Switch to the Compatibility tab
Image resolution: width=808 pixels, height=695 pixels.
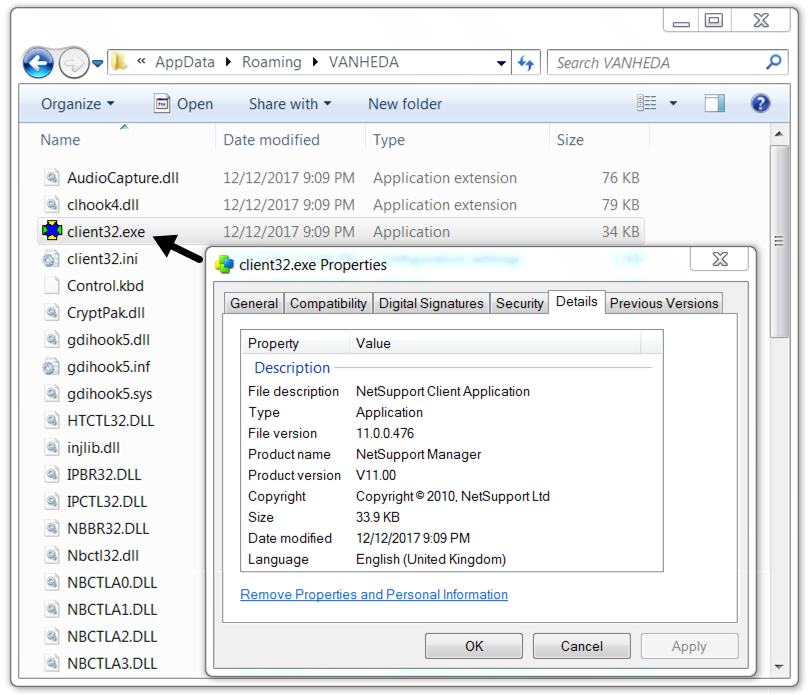(x=328, y=303)
